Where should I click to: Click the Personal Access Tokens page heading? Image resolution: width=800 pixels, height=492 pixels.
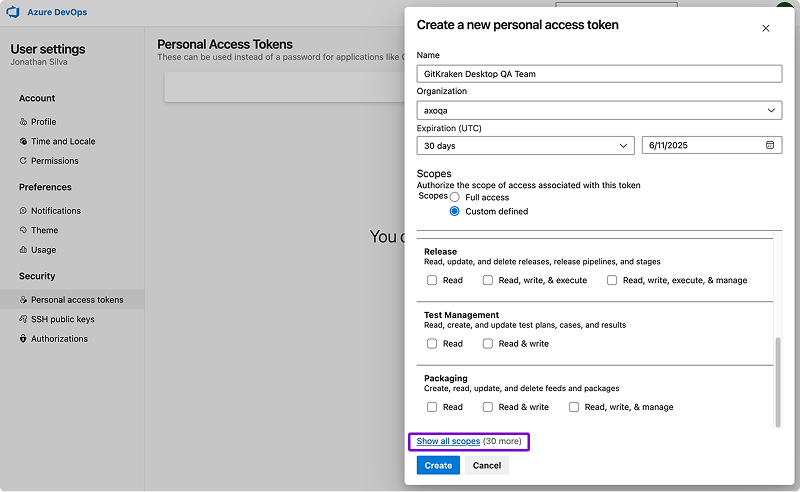tap(225, 44)
